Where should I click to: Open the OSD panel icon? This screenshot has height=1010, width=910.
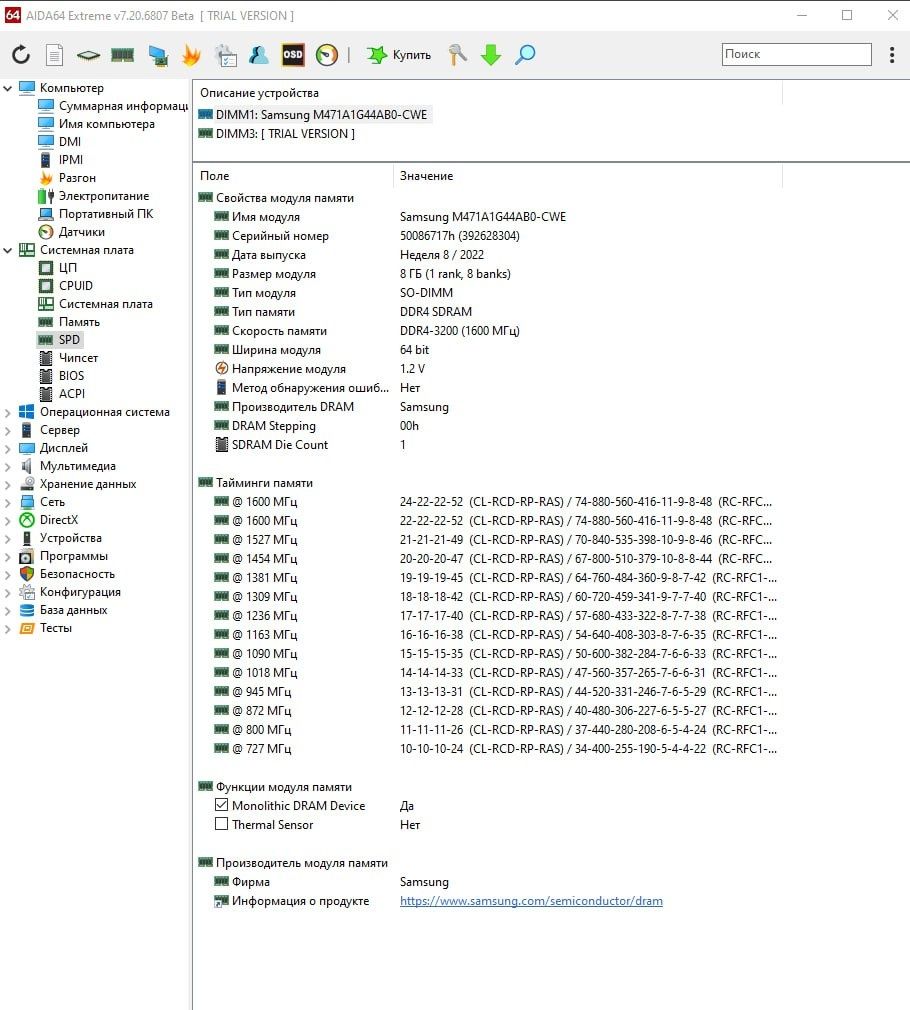tap(293, 55)
